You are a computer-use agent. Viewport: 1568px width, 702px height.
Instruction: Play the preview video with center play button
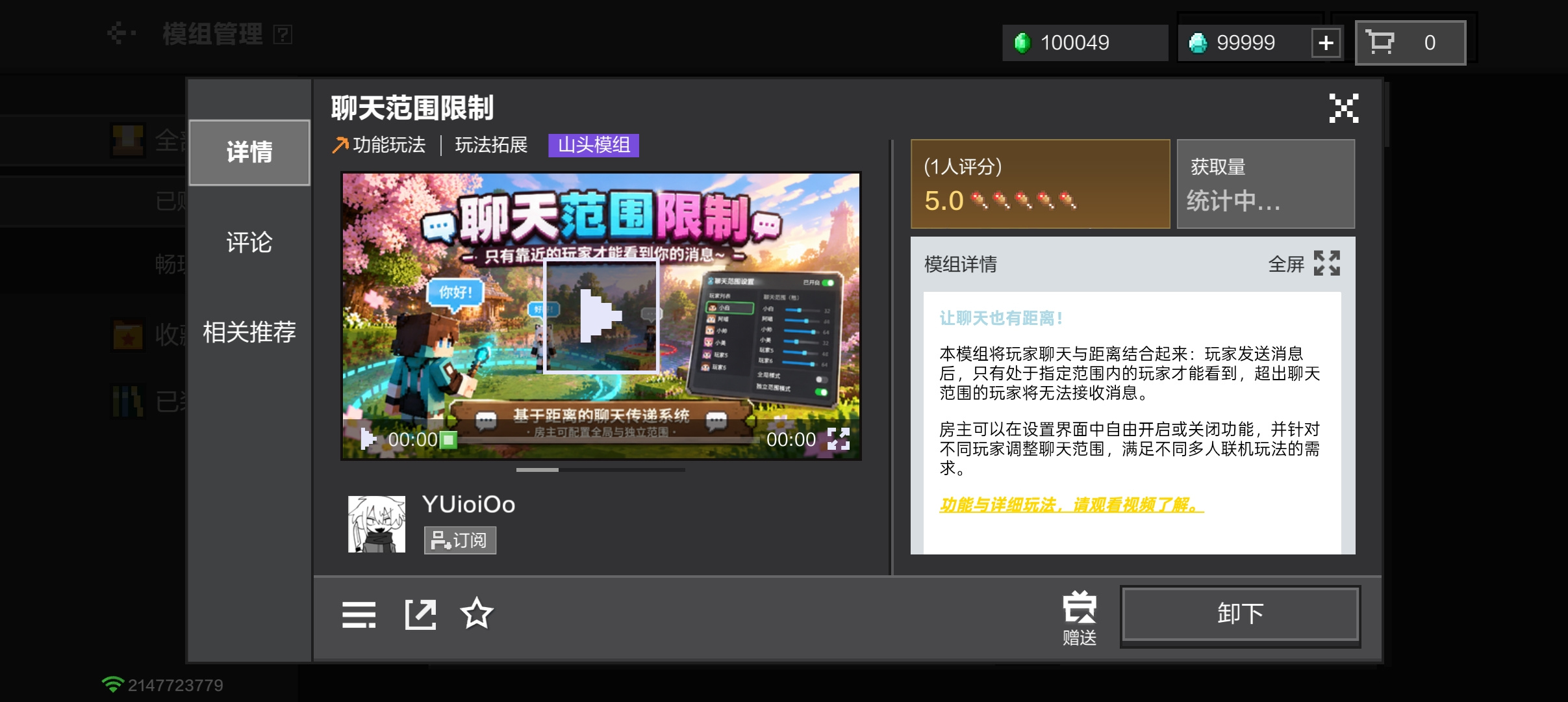tap(601, 316)
